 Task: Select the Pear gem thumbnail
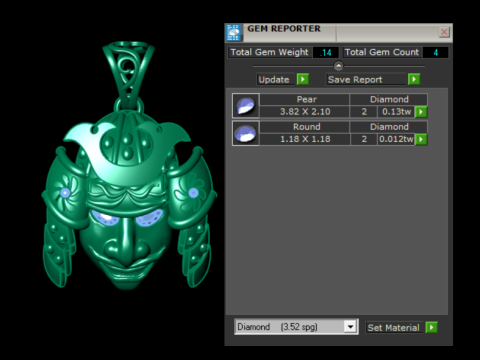(x=246, y=106)
